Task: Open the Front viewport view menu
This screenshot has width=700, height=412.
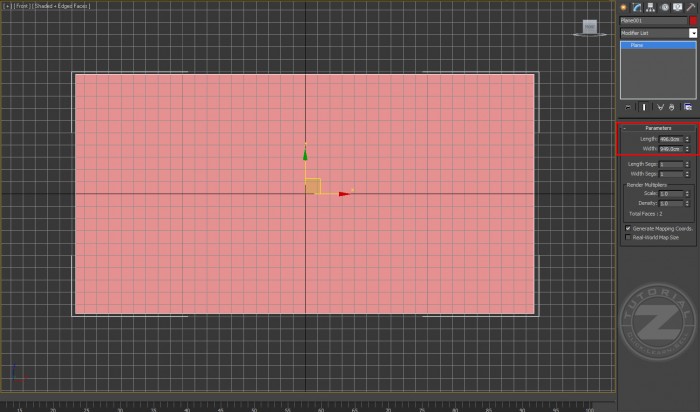Action: [x=21, y=6]
